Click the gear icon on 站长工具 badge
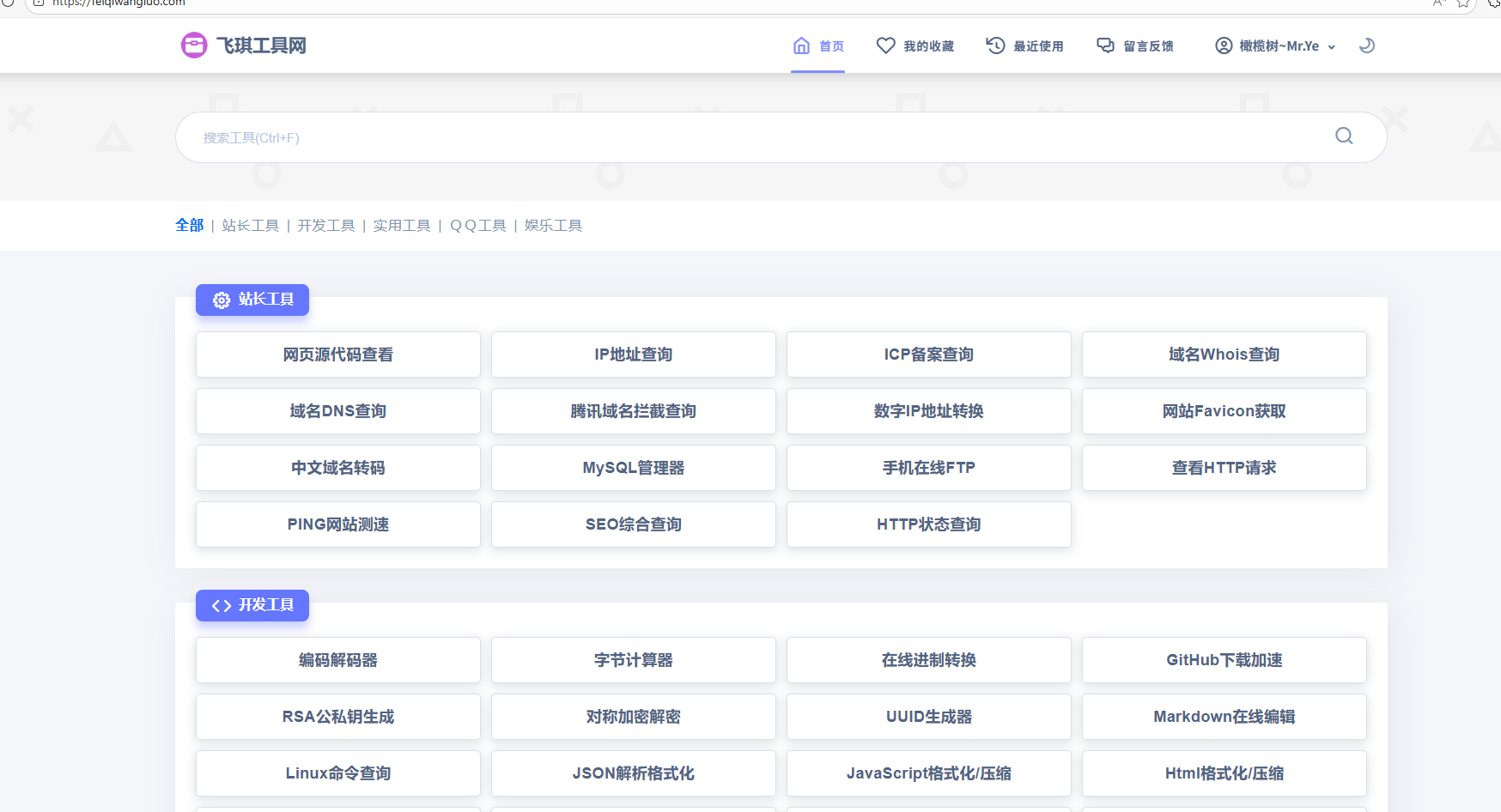This screenshot has height=812, width=1501. coord(222,300)
